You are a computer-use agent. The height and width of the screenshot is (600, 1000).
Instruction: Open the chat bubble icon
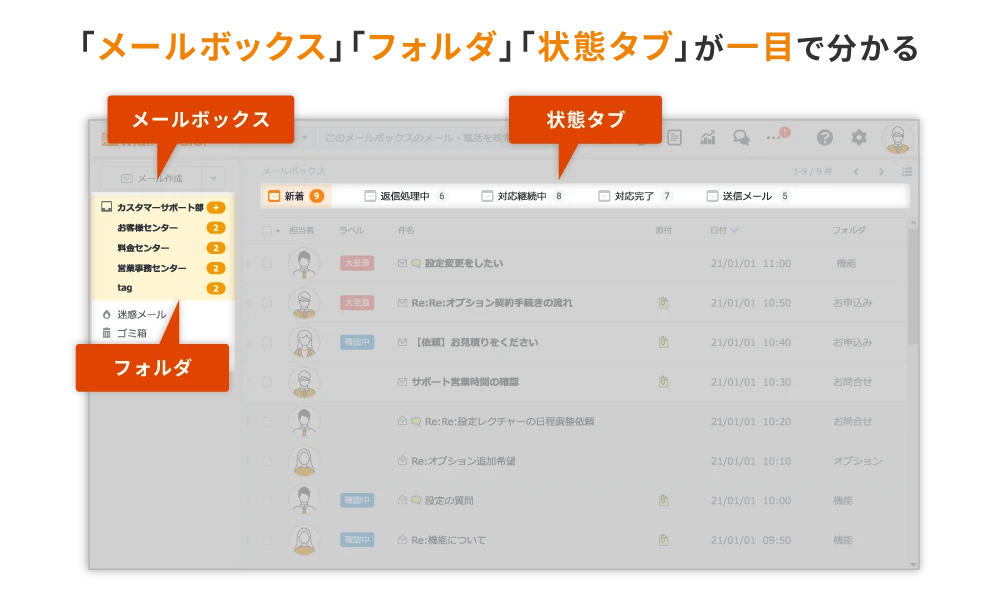click(741, 137)
